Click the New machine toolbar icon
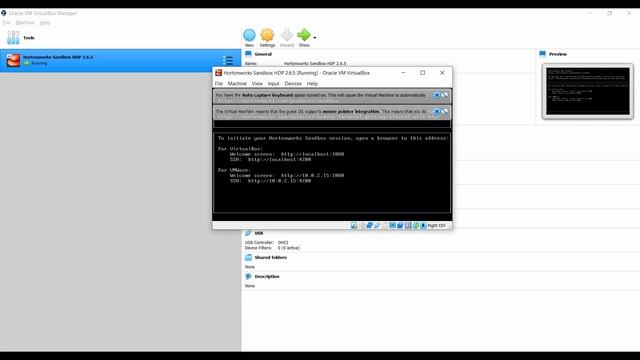Screen dimensions: 640x360 coord(249,35)
